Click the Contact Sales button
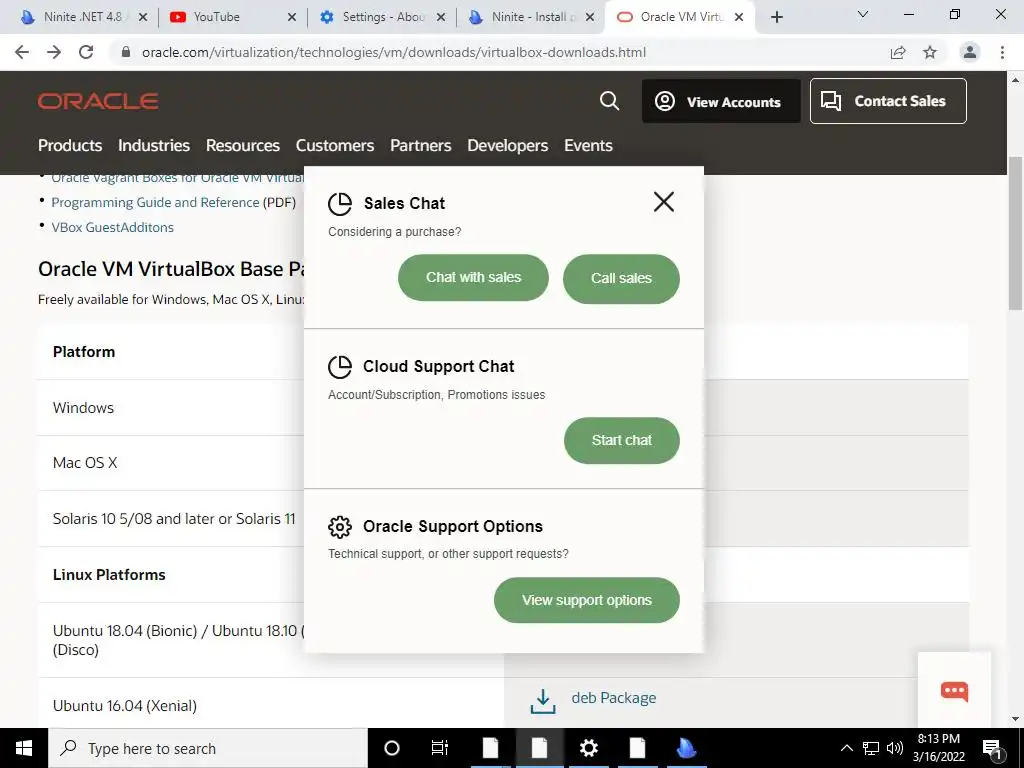Screen dimensions: 1024x768 (888, 101)
